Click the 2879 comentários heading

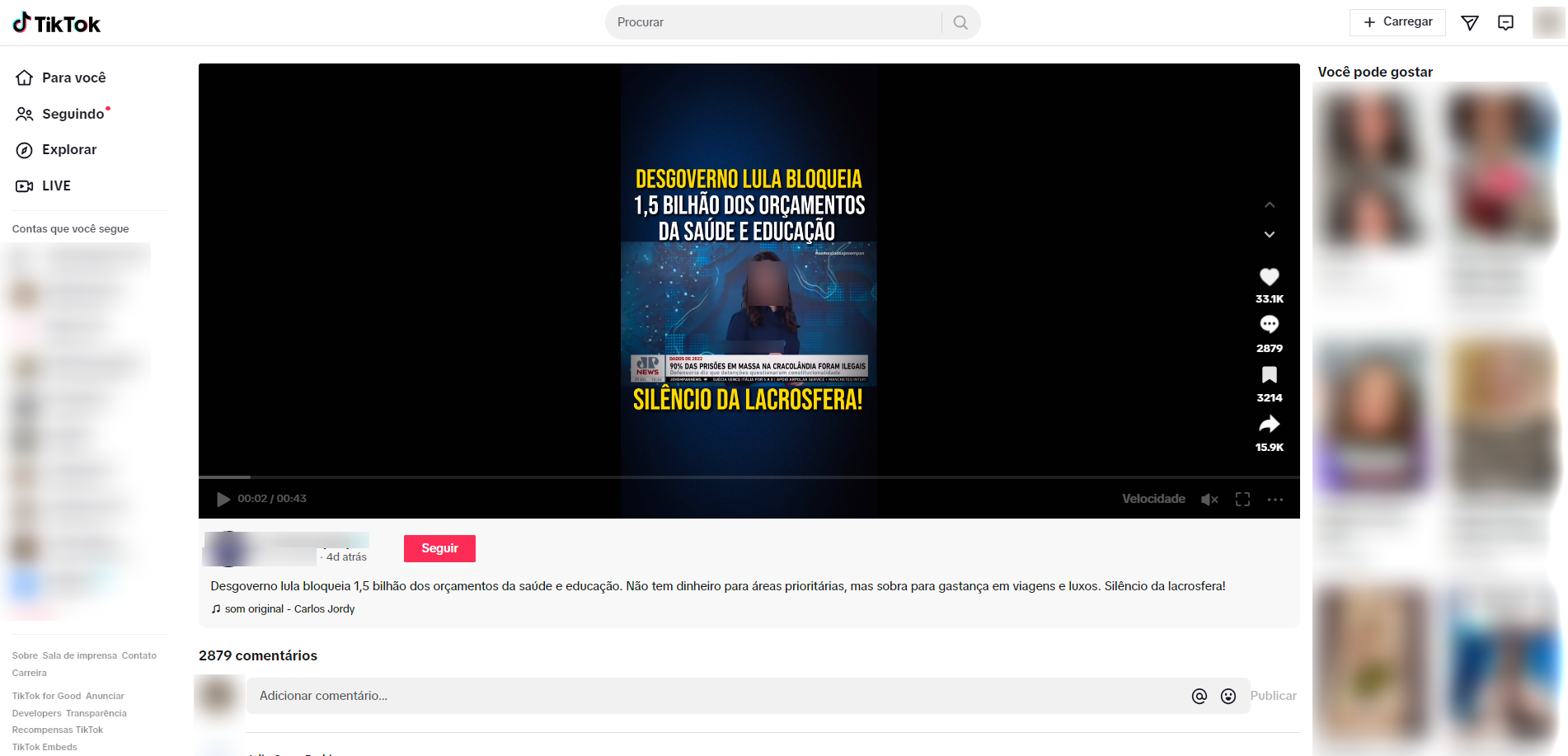click(x=258, y=655)
